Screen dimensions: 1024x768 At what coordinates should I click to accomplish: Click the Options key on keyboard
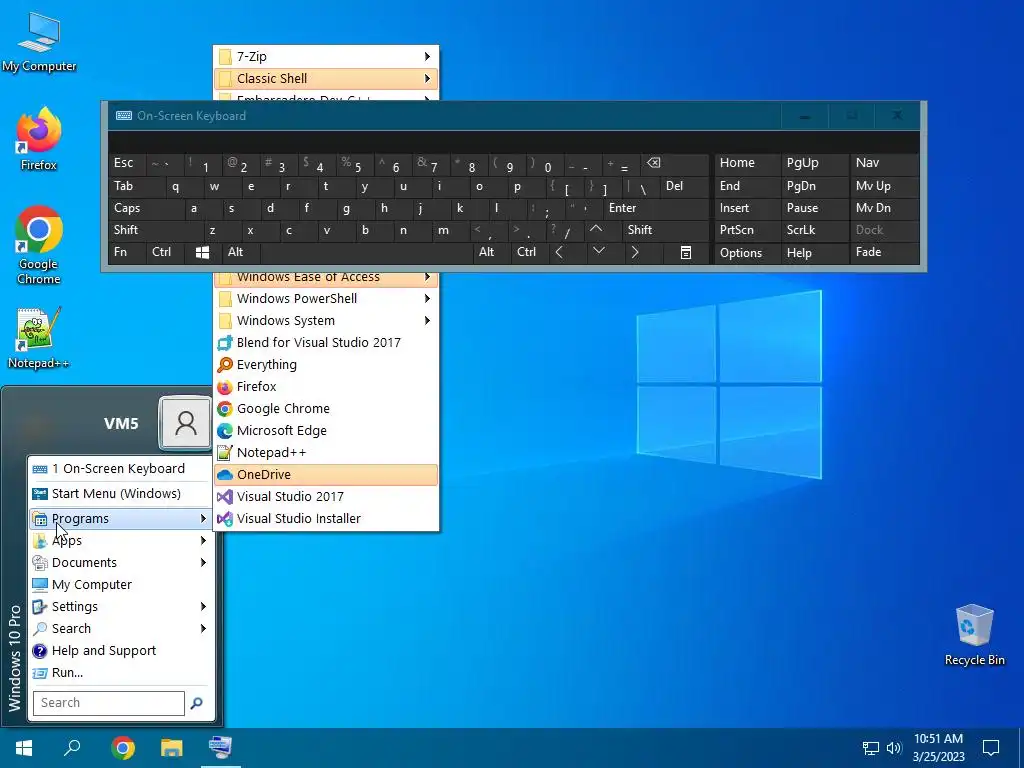(746, 253)
